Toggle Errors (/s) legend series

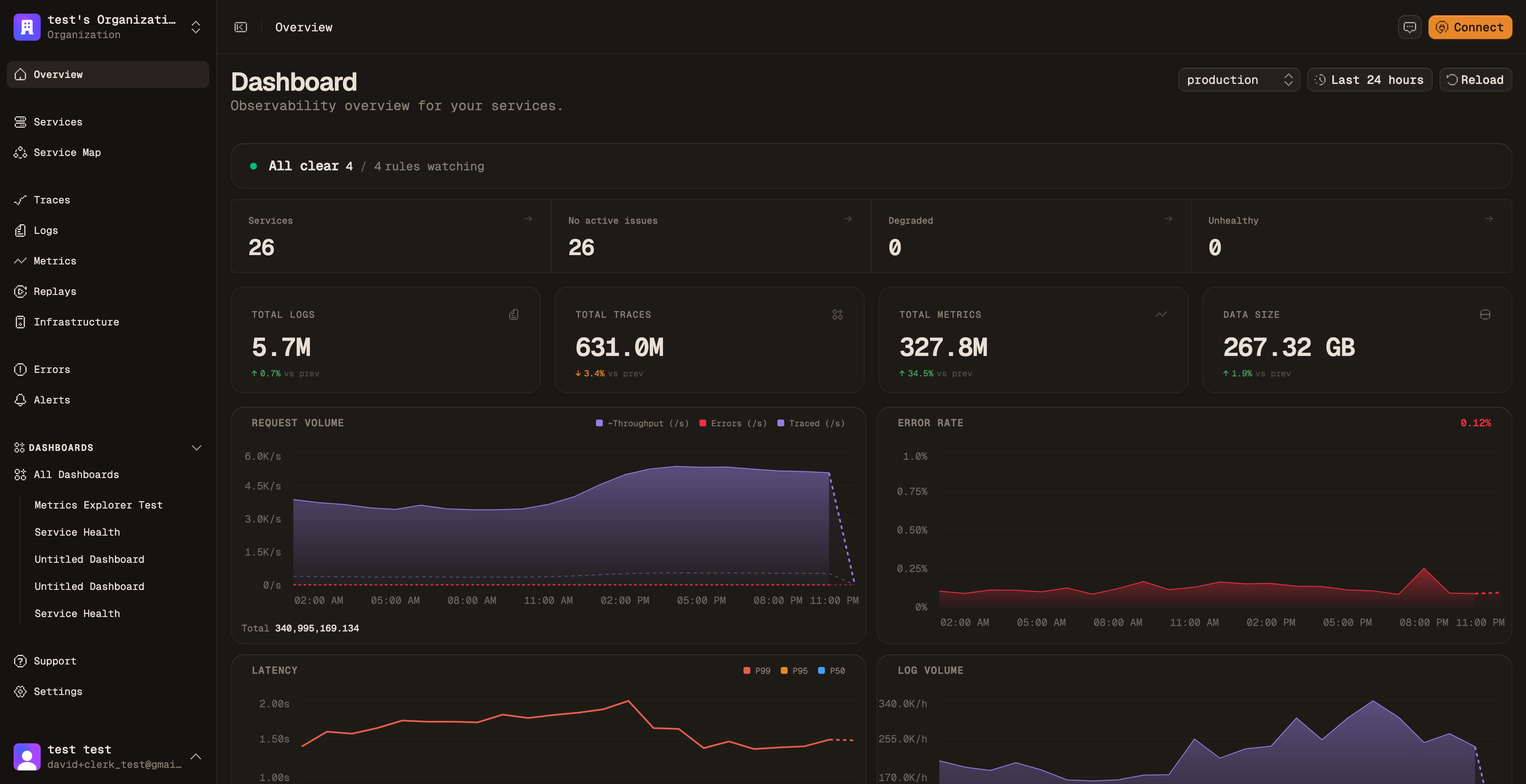[733, 423]
